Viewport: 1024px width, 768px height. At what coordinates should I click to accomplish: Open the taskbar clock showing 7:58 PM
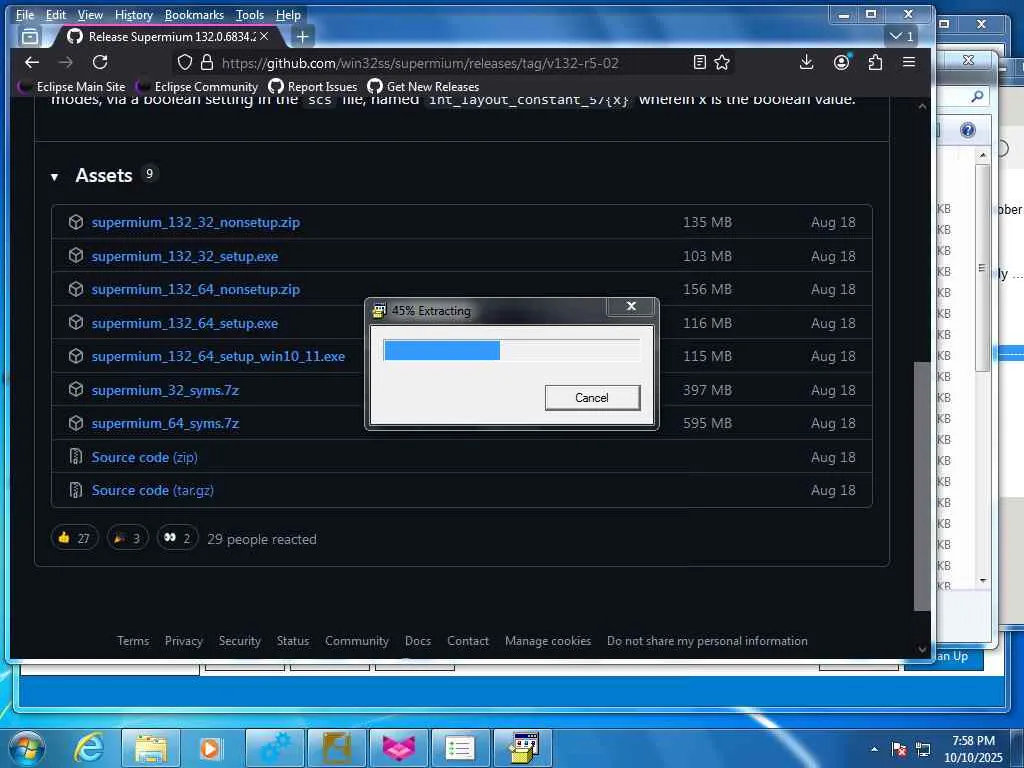pyautogui.click(x=973, y=749)
